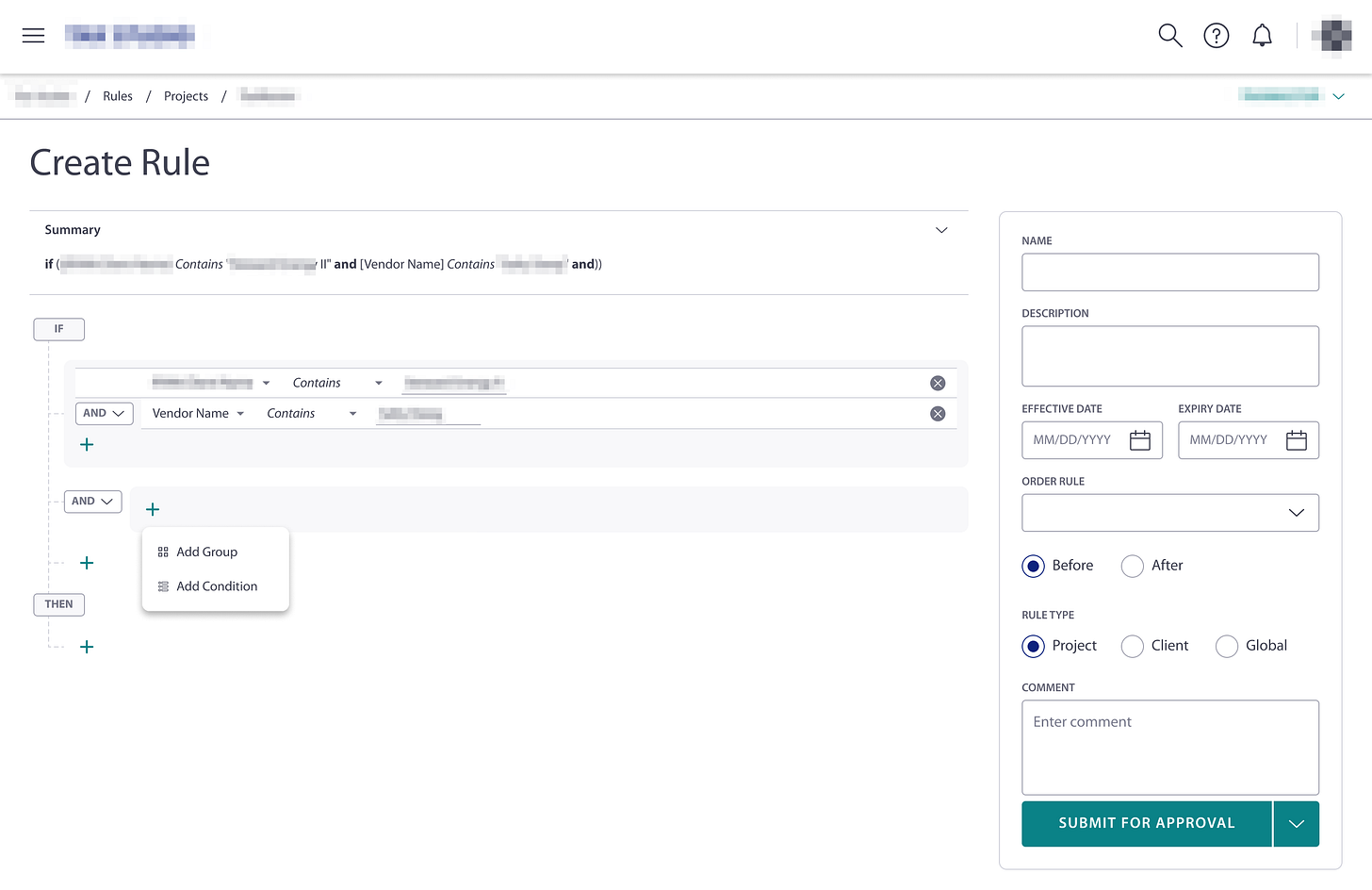Click value field in Vendor Name row
Image resolution: width=1372 pixels, height=890 pixels.
click(428, 414)
